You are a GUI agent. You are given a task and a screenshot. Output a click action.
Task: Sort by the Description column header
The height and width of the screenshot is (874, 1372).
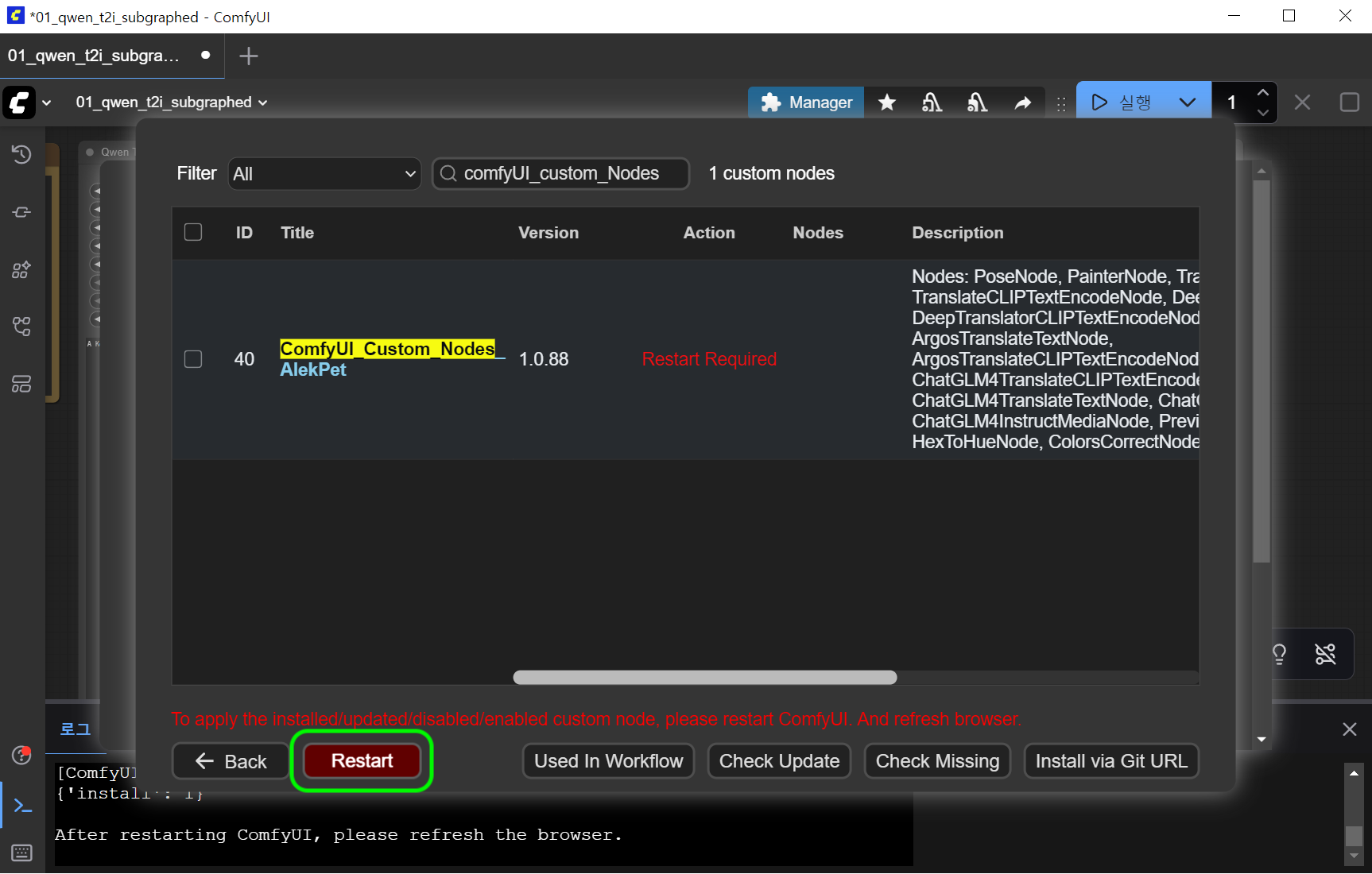[958, 233]
